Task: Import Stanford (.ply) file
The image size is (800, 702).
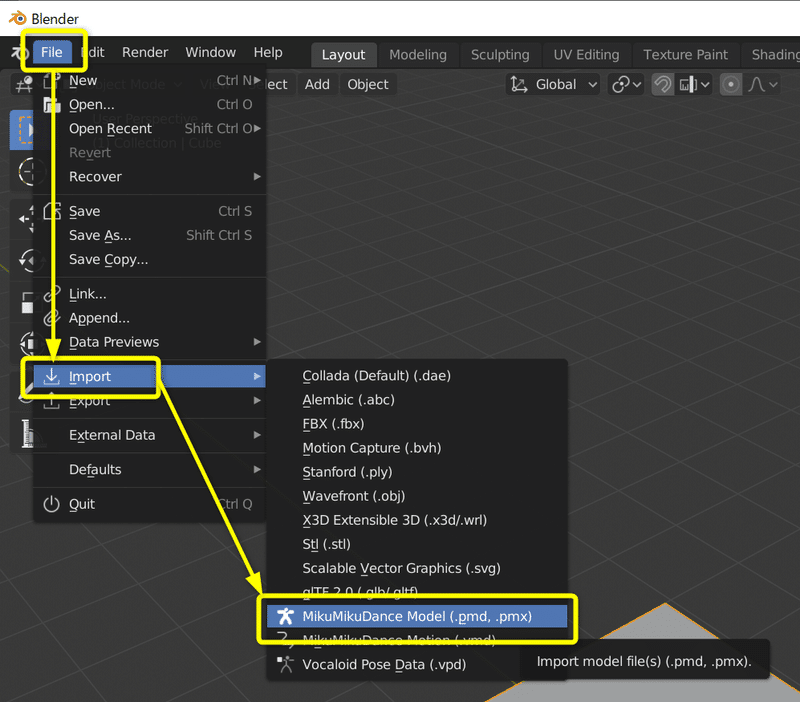Action: point(417,472)
